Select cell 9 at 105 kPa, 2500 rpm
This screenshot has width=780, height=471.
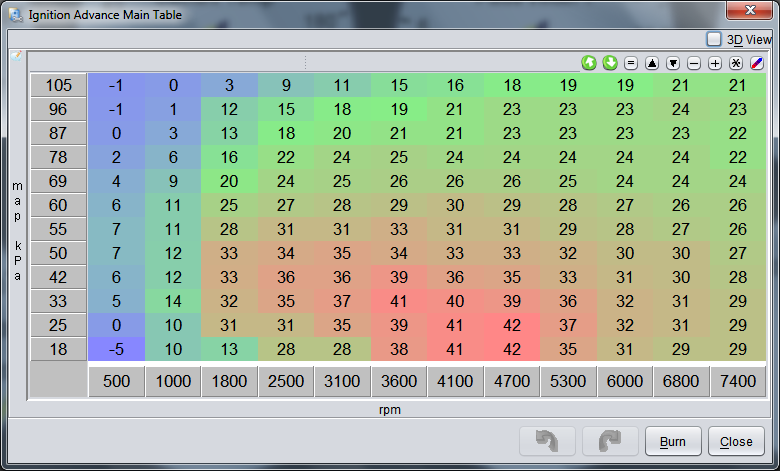click(286, 85)
